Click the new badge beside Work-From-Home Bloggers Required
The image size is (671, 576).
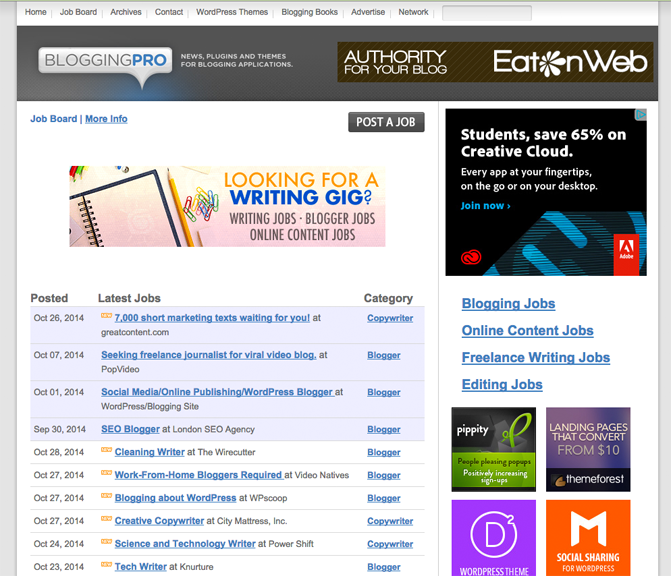(x=106, y=473)
